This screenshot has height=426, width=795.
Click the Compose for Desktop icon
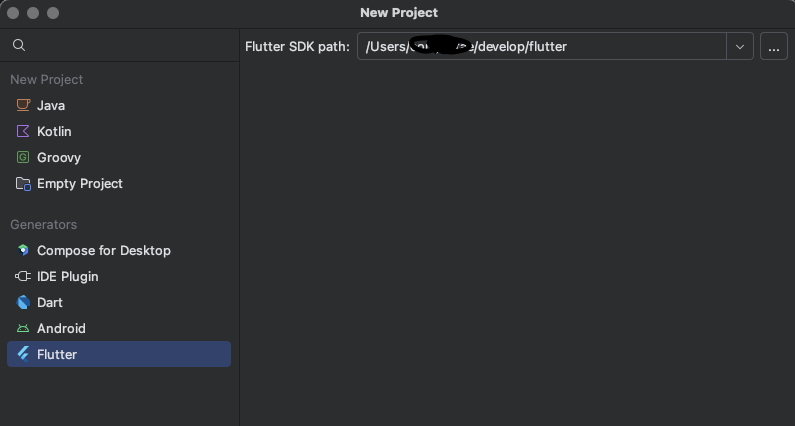coord(23,250)
